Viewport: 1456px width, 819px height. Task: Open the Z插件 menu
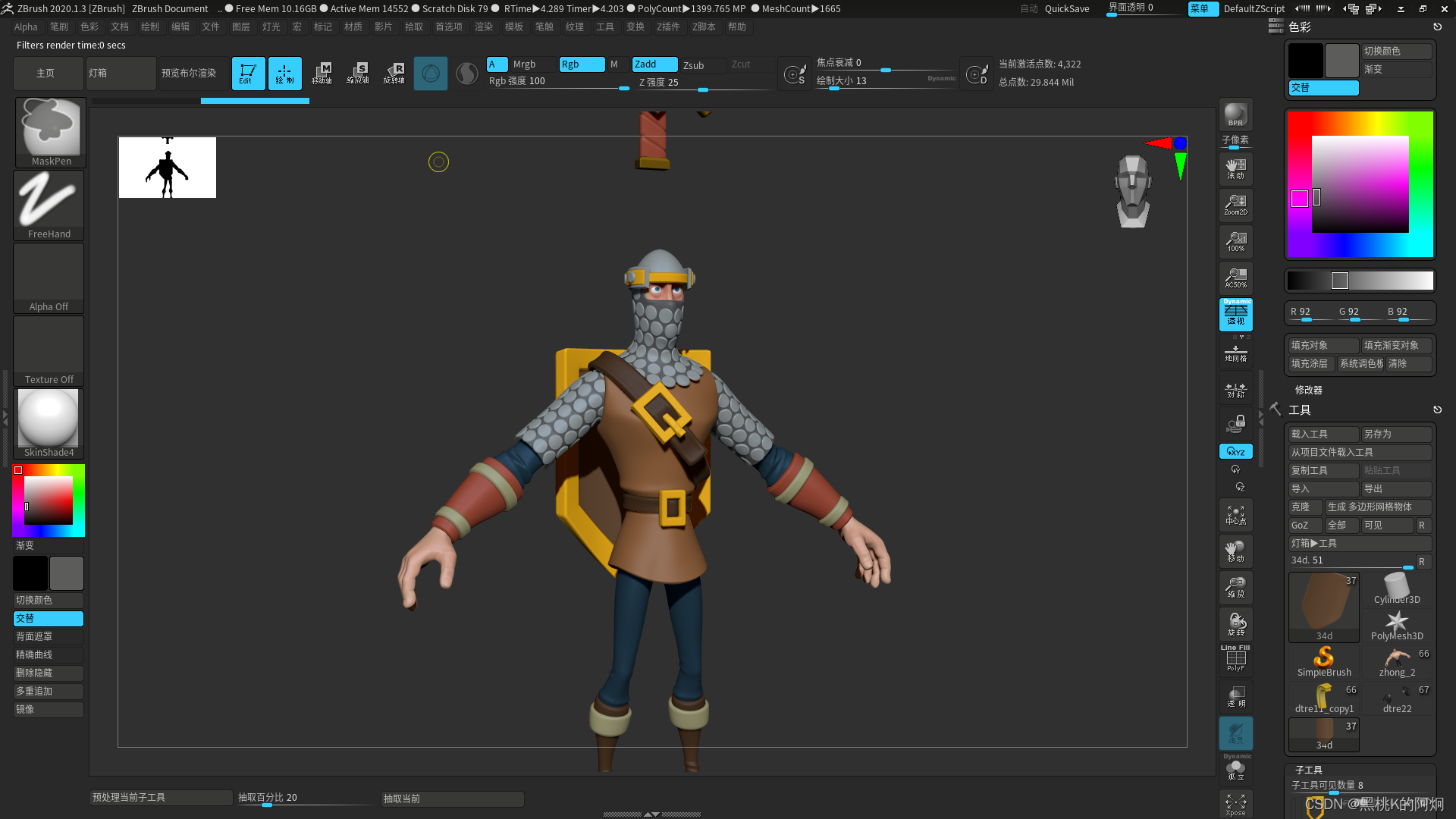(x=667, y=27)
